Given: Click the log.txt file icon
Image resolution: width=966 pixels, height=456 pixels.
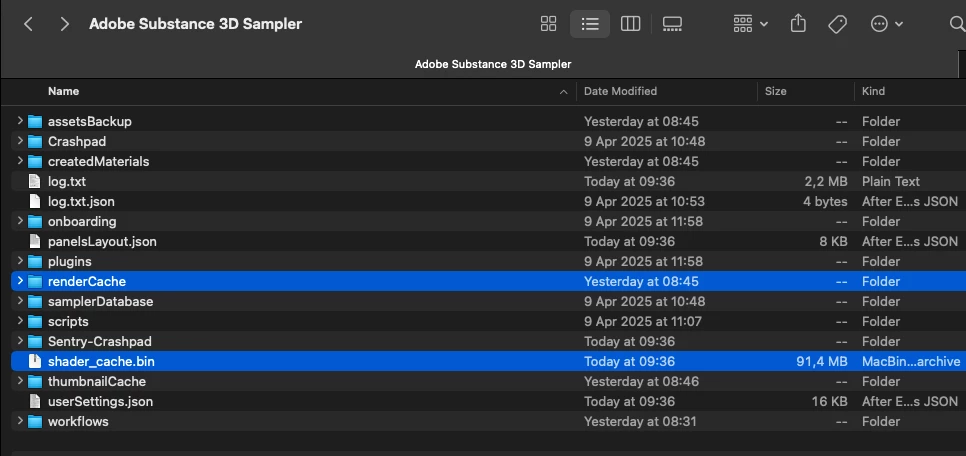Looking at the screenshot, I should [x=35, y=181].
